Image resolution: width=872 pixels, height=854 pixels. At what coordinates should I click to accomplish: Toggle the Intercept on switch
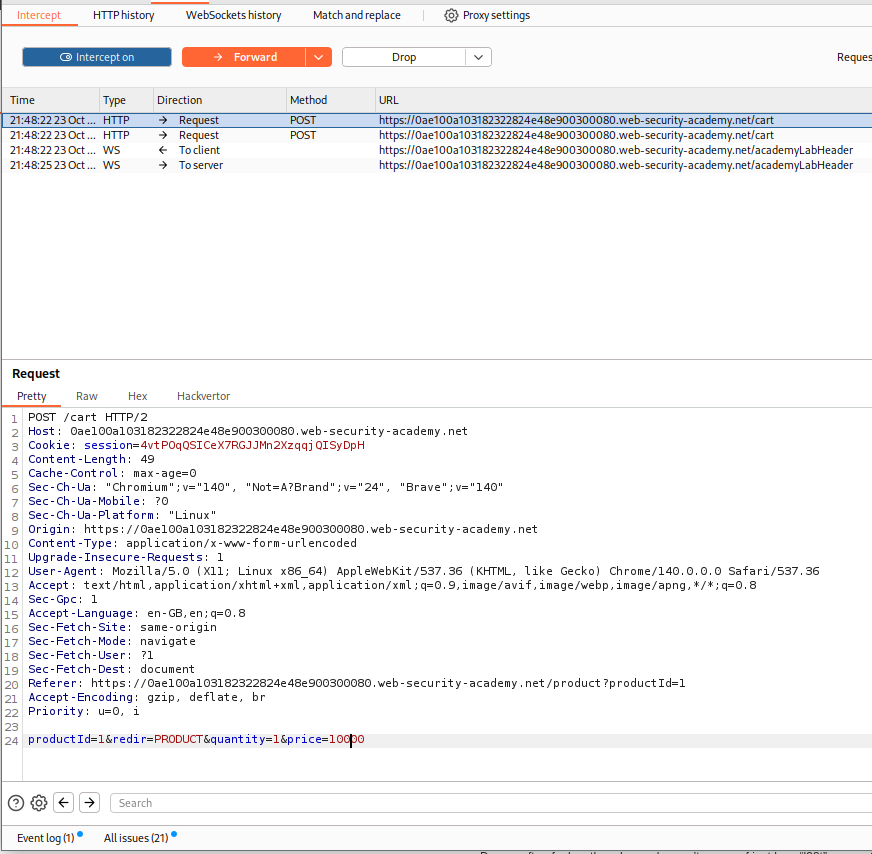[97, 57]
